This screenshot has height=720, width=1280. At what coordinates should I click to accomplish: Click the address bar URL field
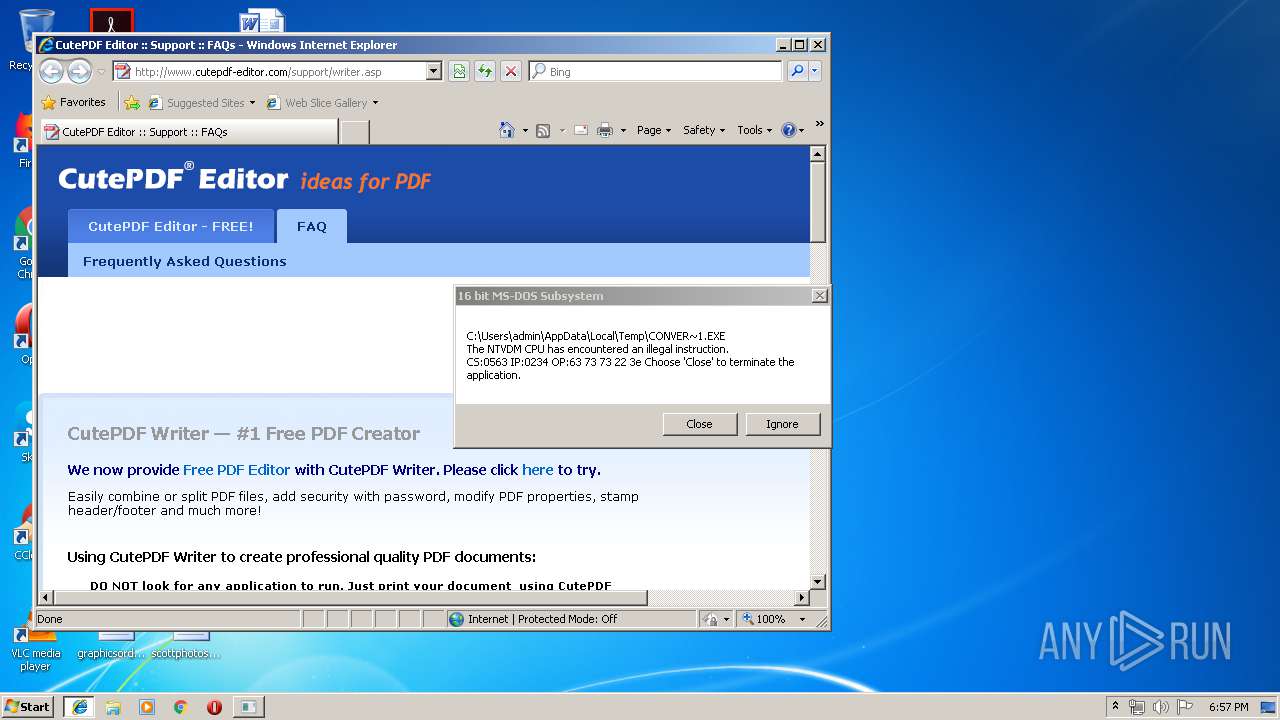[x=268, y=72]
